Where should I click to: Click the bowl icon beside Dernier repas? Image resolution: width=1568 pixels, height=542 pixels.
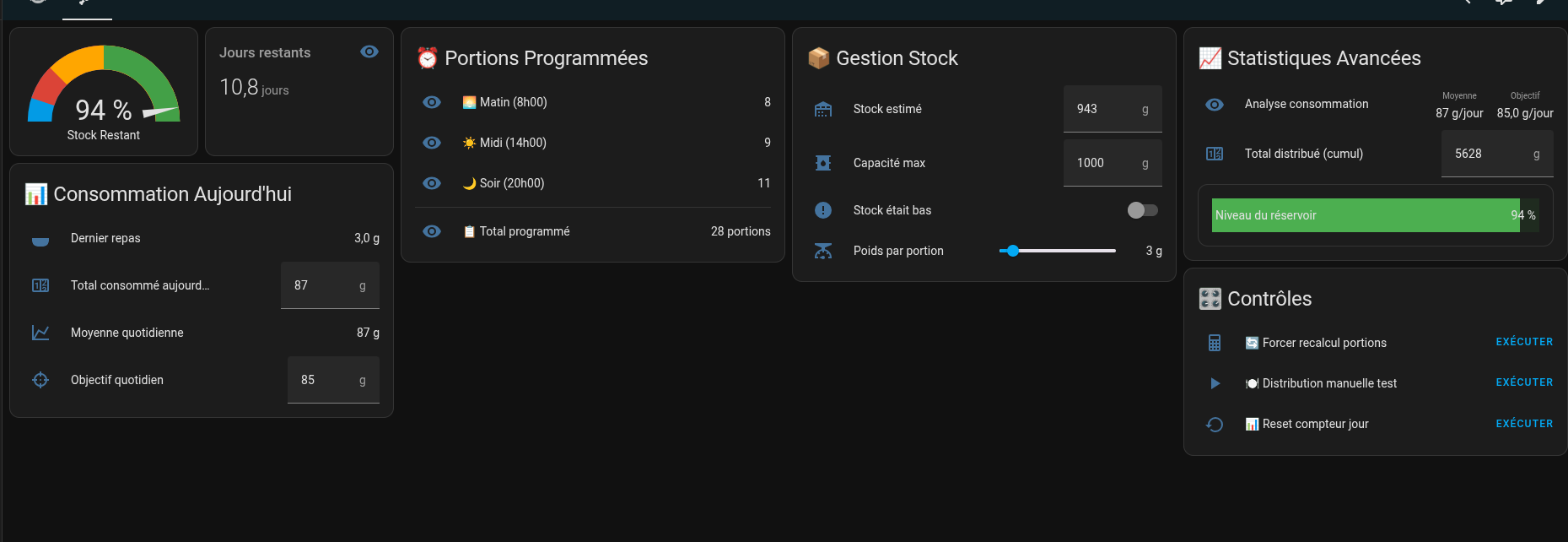tap(40, 239)
